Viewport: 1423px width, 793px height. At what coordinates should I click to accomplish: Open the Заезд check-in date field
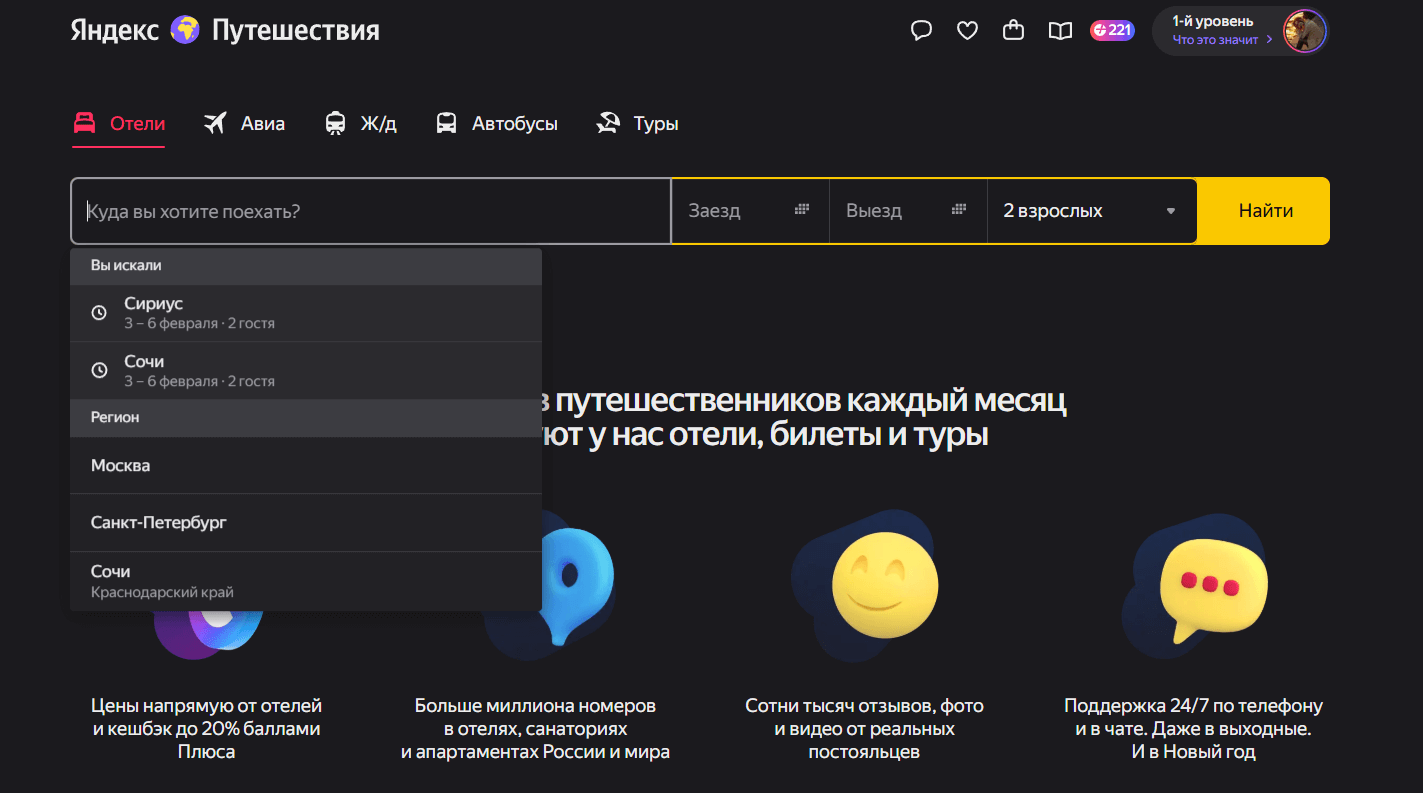750,211
